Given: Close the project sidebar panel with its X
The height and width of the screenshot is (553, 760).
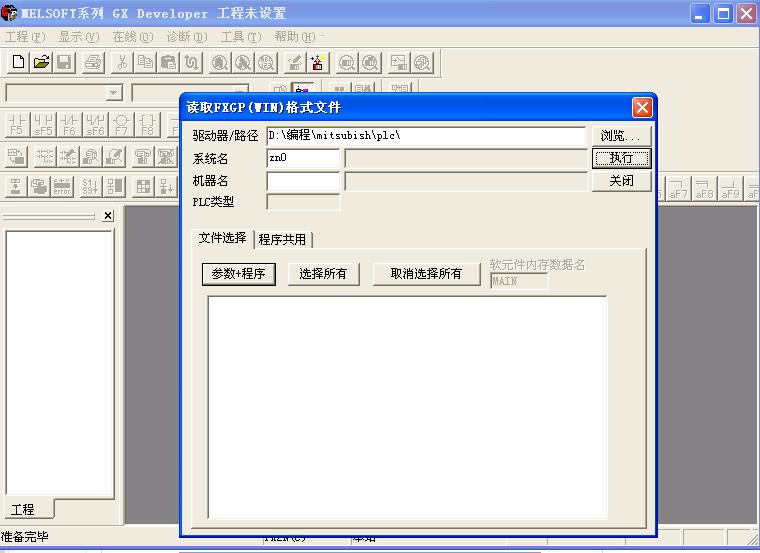Looking at the screenshot, I should (108, 216).
